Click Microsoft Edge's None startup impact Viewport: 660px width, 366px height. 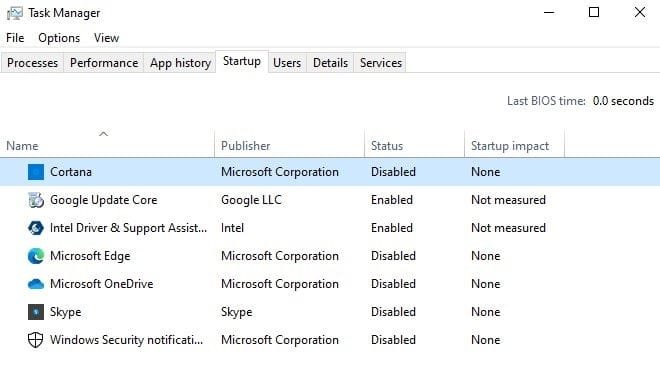[486, 256]
